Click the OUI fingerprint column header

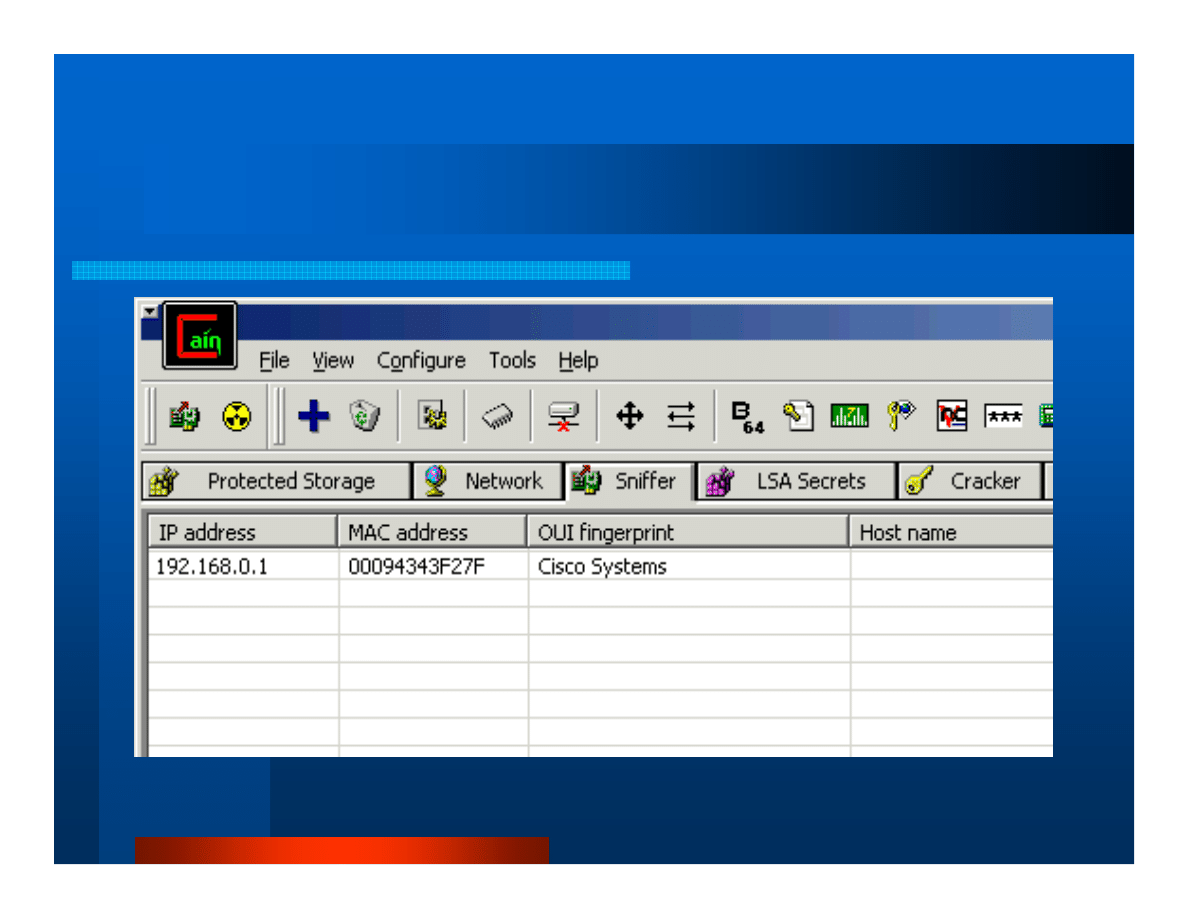pos(687,533)
